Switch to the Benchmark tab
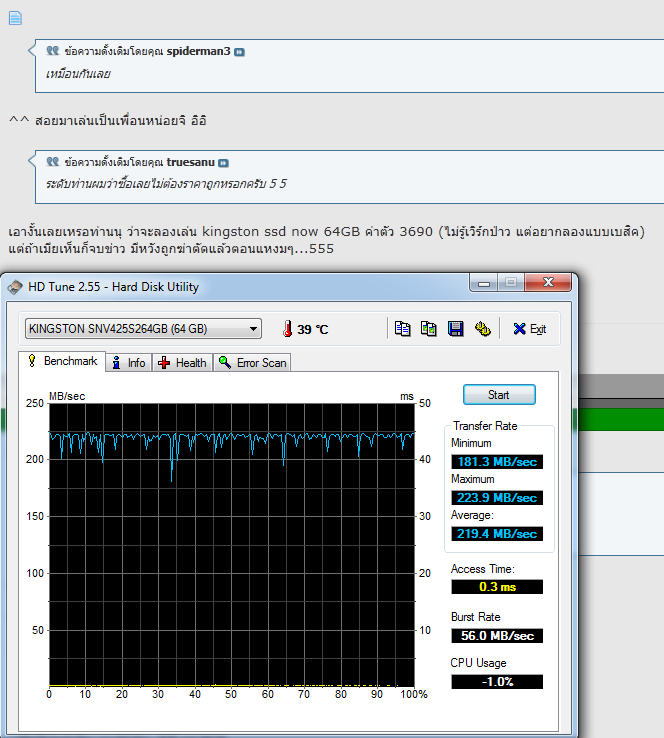Viewport: 664px width, 738px height. 62,361
